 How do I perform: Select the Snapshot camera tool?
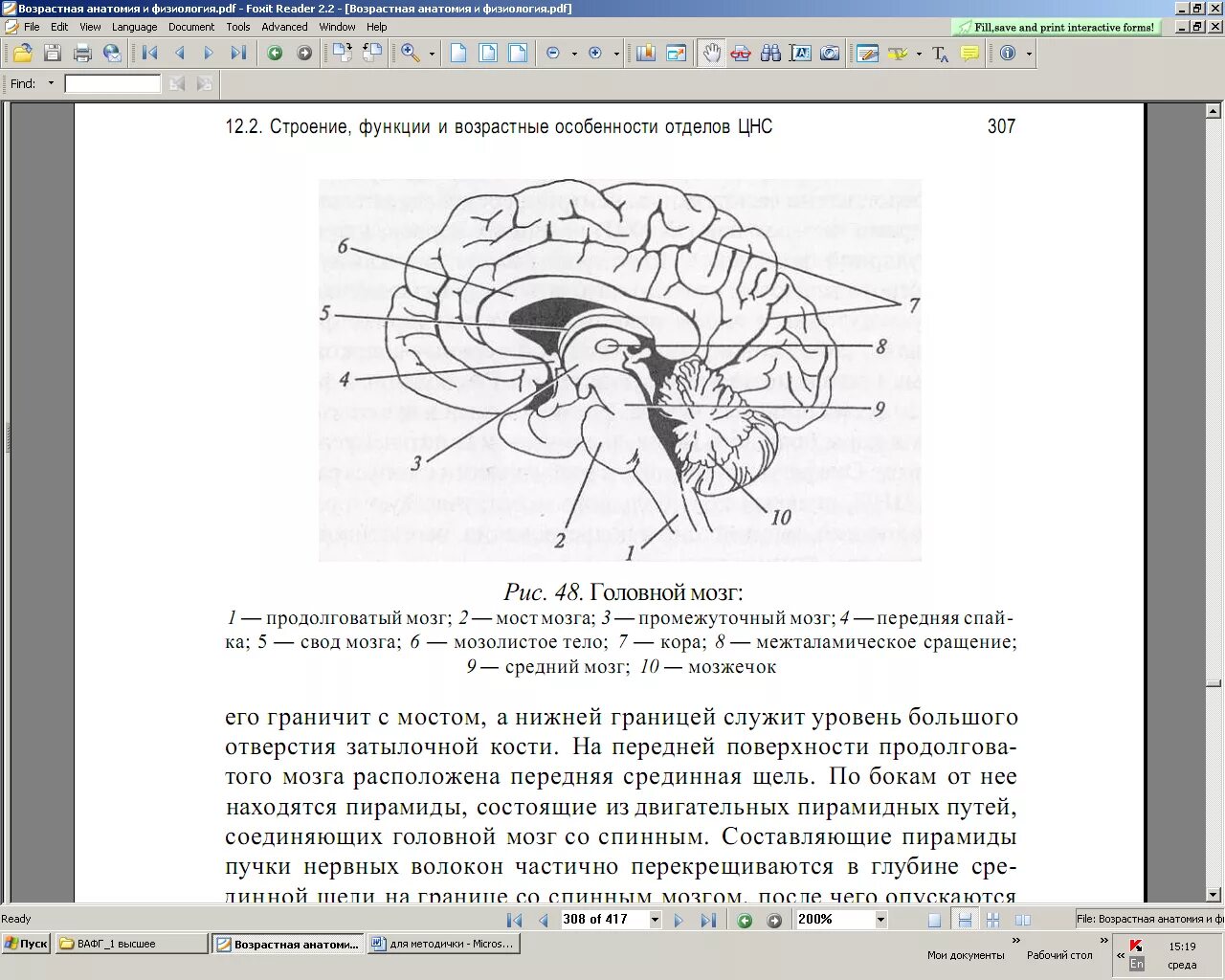pos(830,54)
